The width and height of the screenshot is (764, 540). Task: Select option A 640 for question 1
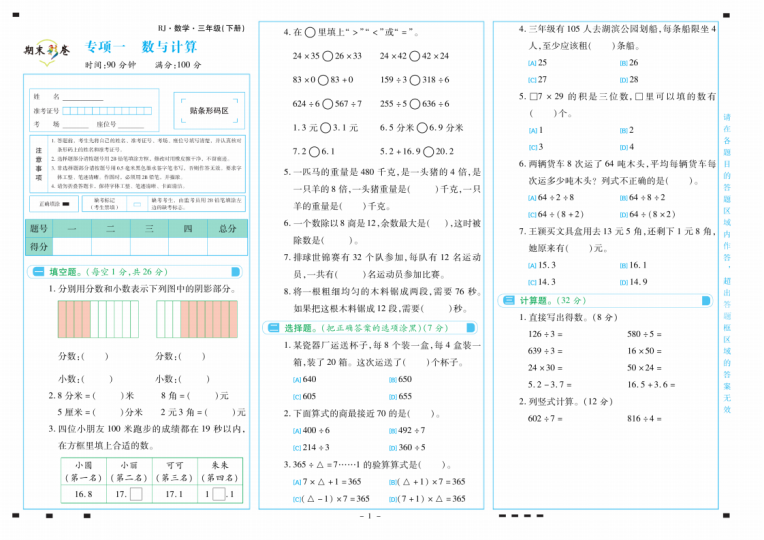click(x=296, y=379)
